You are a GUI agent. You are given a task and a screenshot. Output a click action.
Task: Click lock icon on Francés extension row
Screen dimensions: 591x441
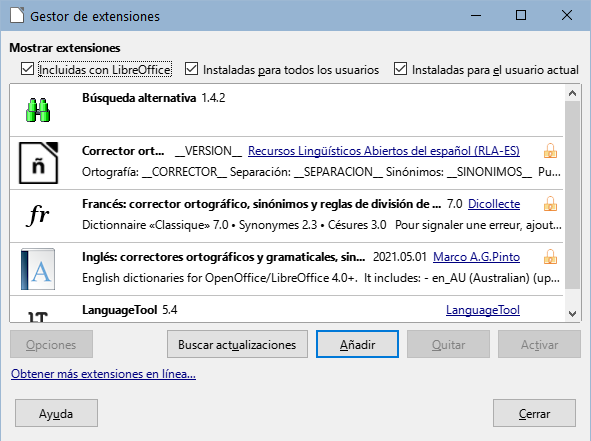click(x=550, y=204)
